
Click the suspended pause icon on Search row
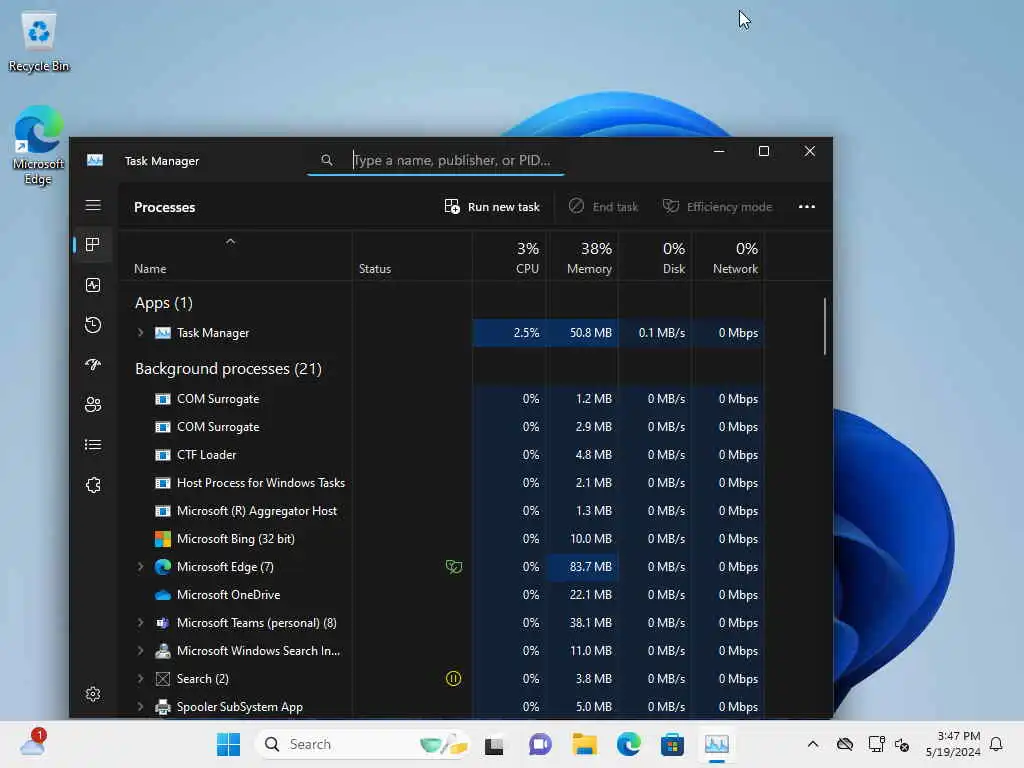click(453, 679)
